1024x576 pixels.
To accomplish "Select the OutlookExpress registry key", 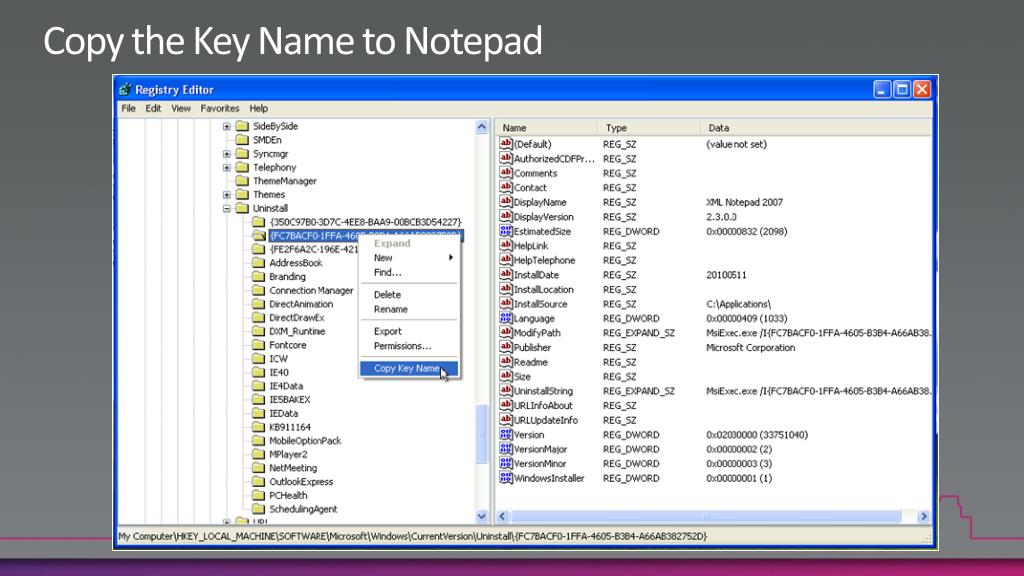I will (x=300, y=482).
